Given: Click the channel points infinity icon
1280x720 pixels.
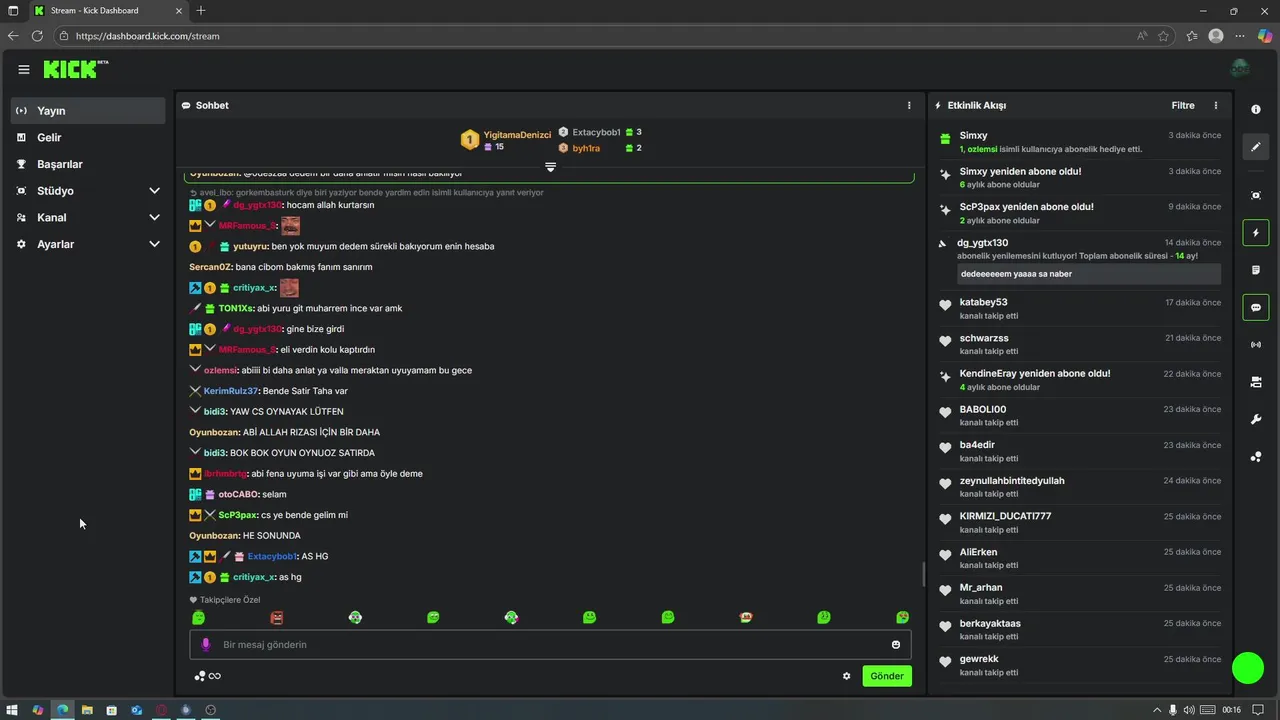Looking at the screenshot, I should tap(214, 676).
